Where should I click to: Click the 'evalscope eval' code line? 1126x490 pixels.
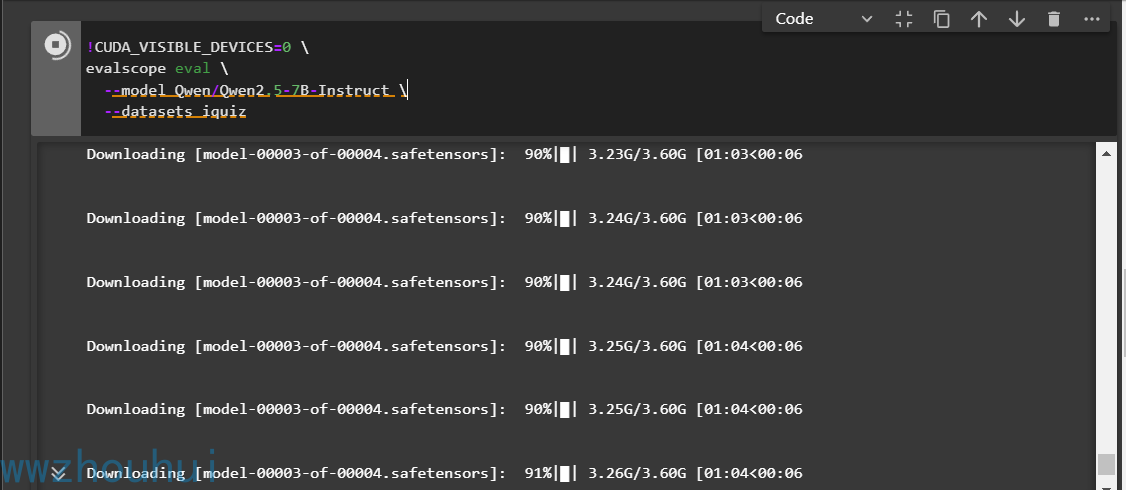pyautogui.click(x=157, y=69)
